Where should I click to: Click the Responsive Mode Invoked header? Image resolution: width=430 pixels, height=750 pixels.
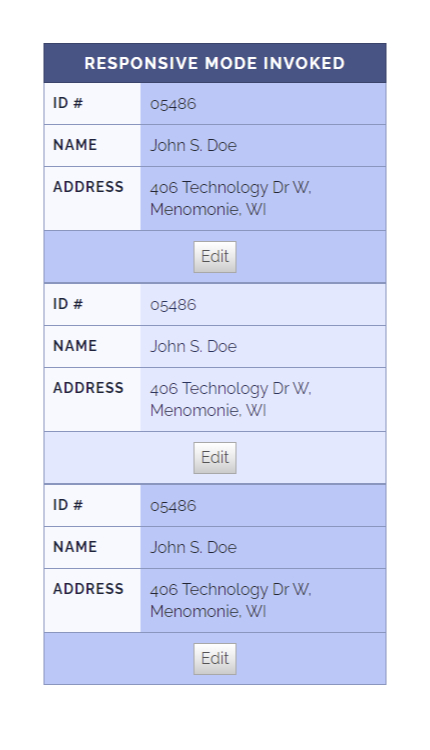click(215, 63)
